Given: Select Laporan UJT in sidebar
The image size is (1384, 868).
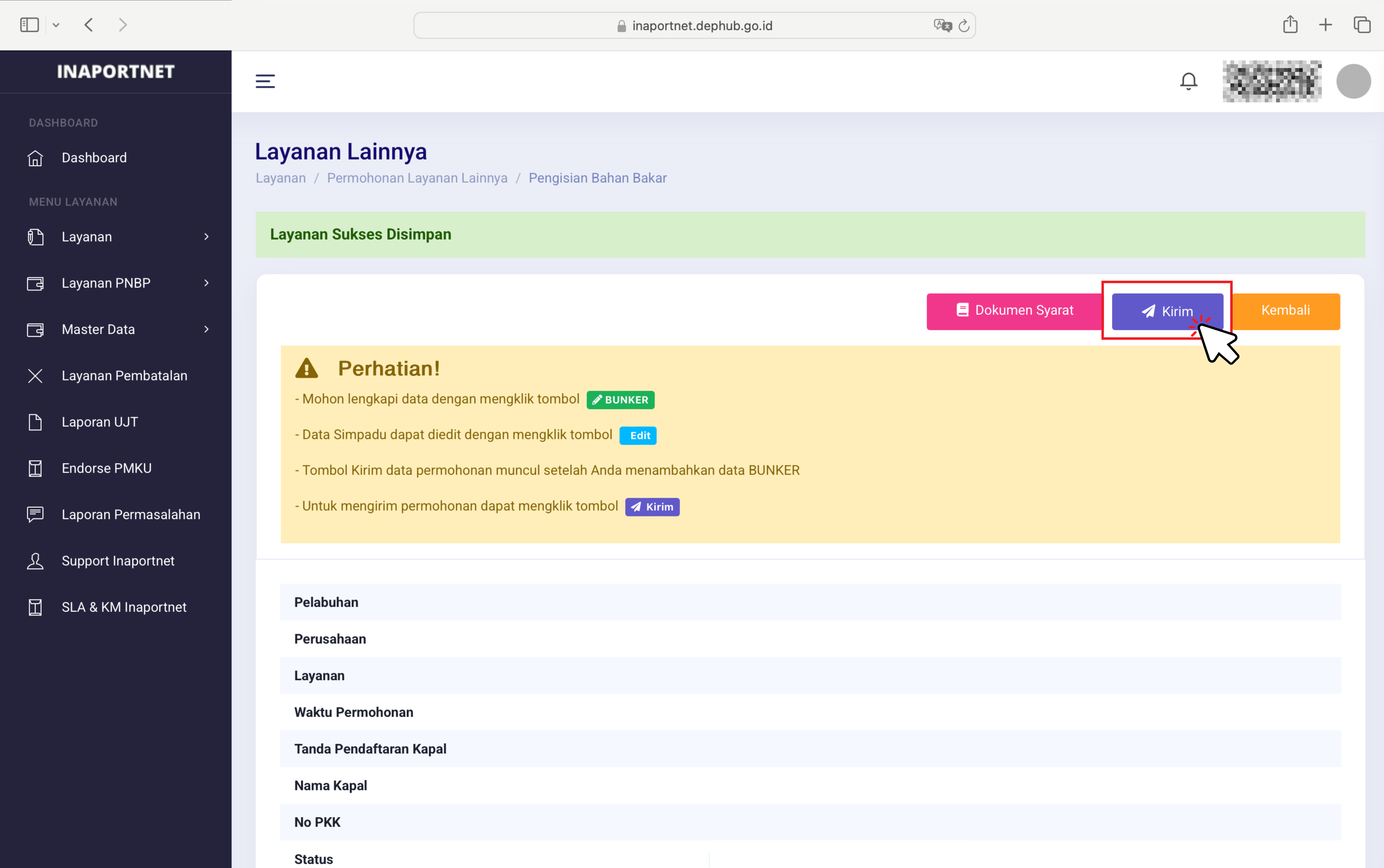Looking at the screenshot, I should click(99, 422).
